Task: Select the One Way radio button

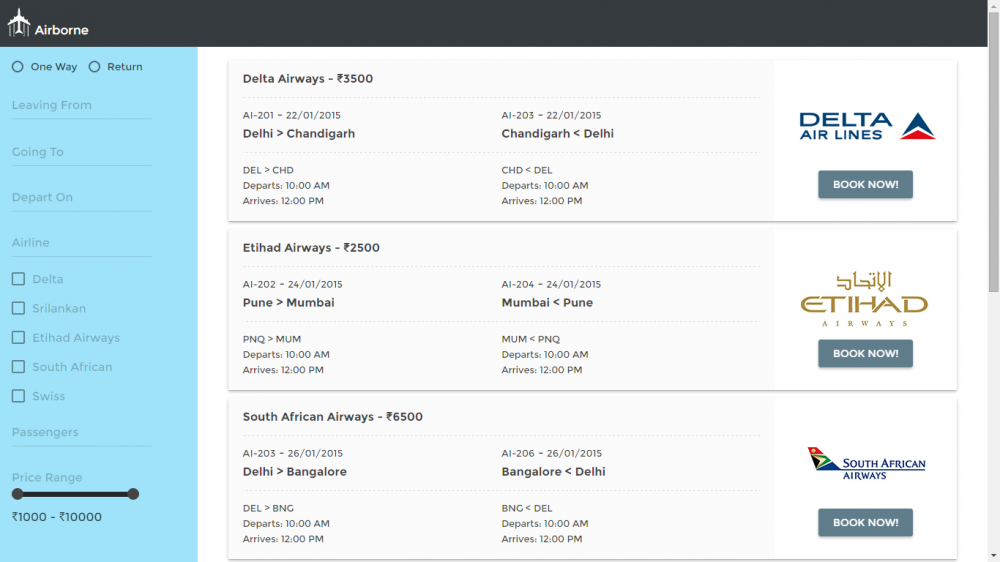Action: pyautogui.click(x=18, y=67)
